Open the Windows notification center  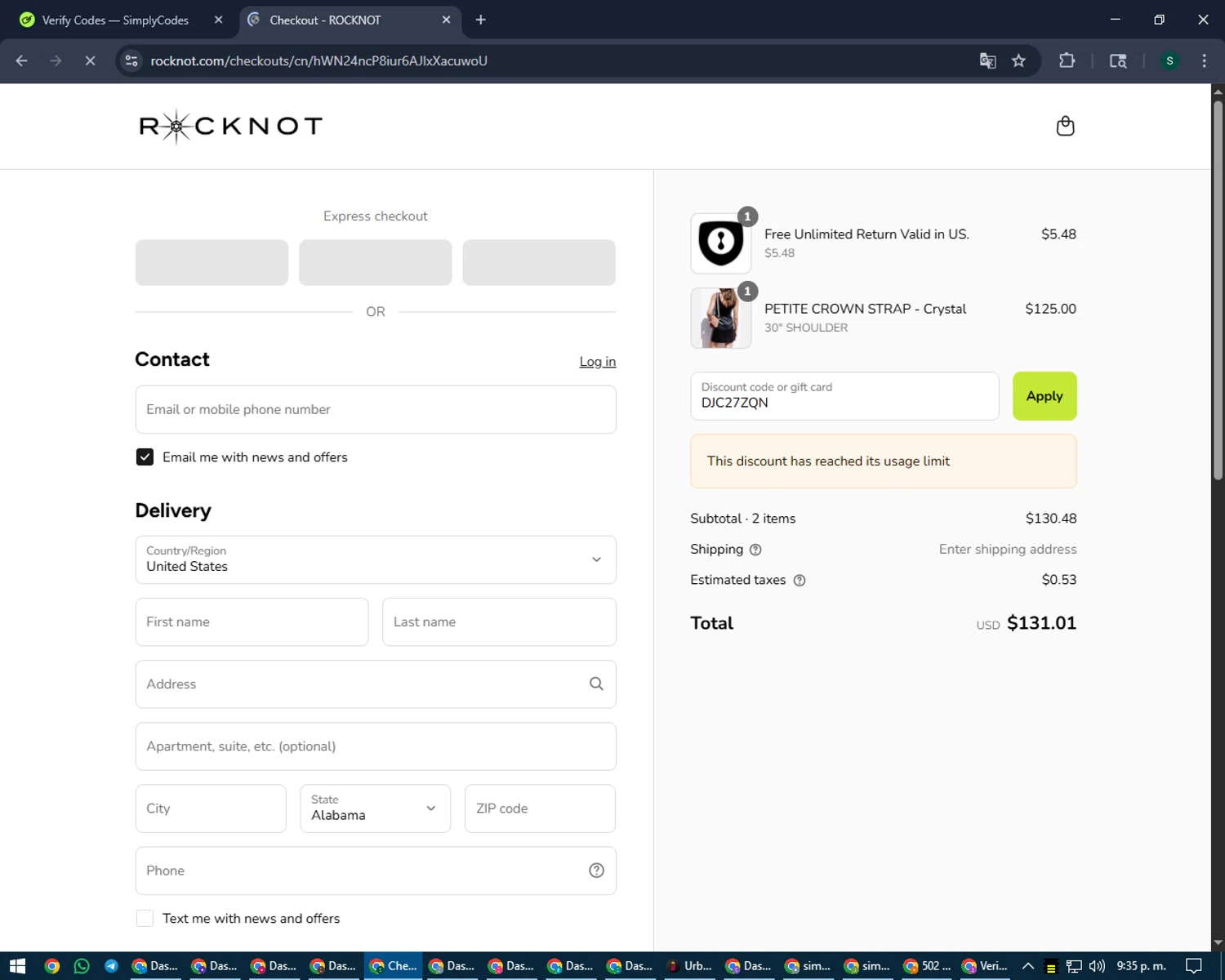1193,966
